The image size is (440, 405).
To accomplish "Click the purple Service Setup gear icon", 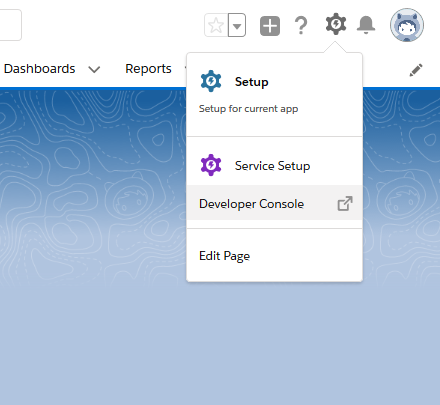I will tap(211, 165).
